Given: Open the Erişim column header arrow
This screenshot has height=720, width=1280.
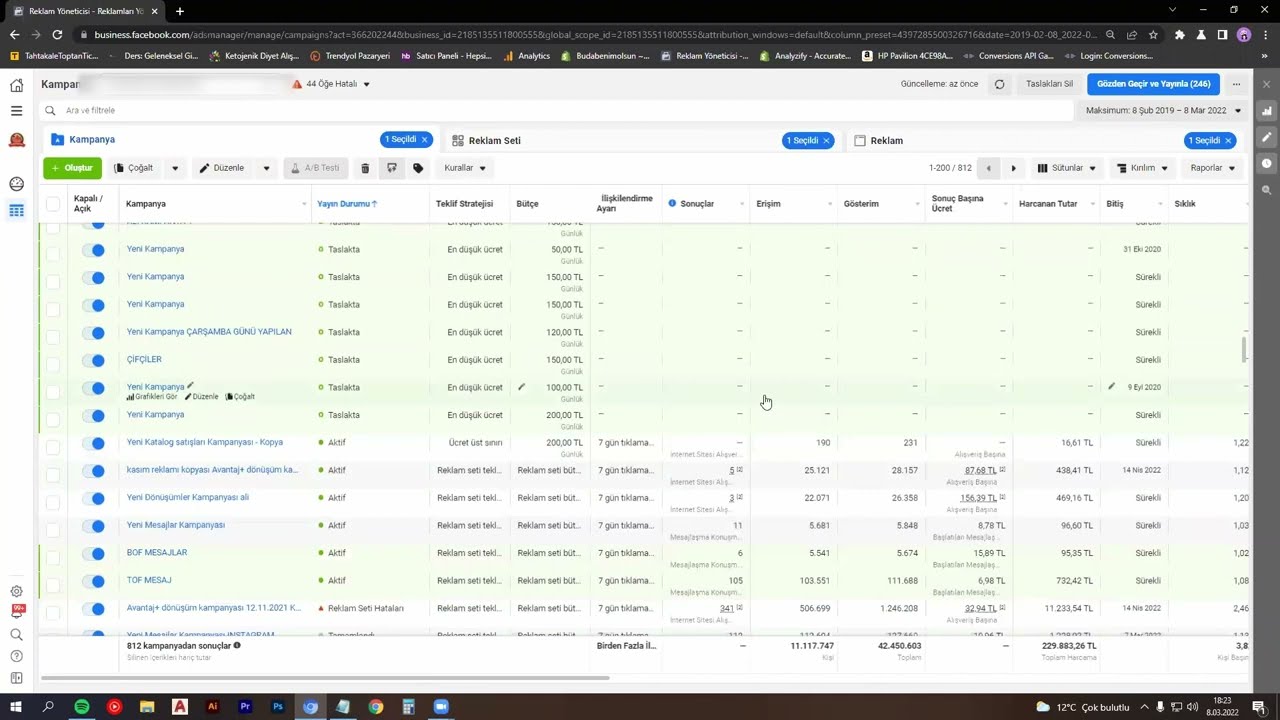Looking at the screenshot, I should tap(829, 204).
